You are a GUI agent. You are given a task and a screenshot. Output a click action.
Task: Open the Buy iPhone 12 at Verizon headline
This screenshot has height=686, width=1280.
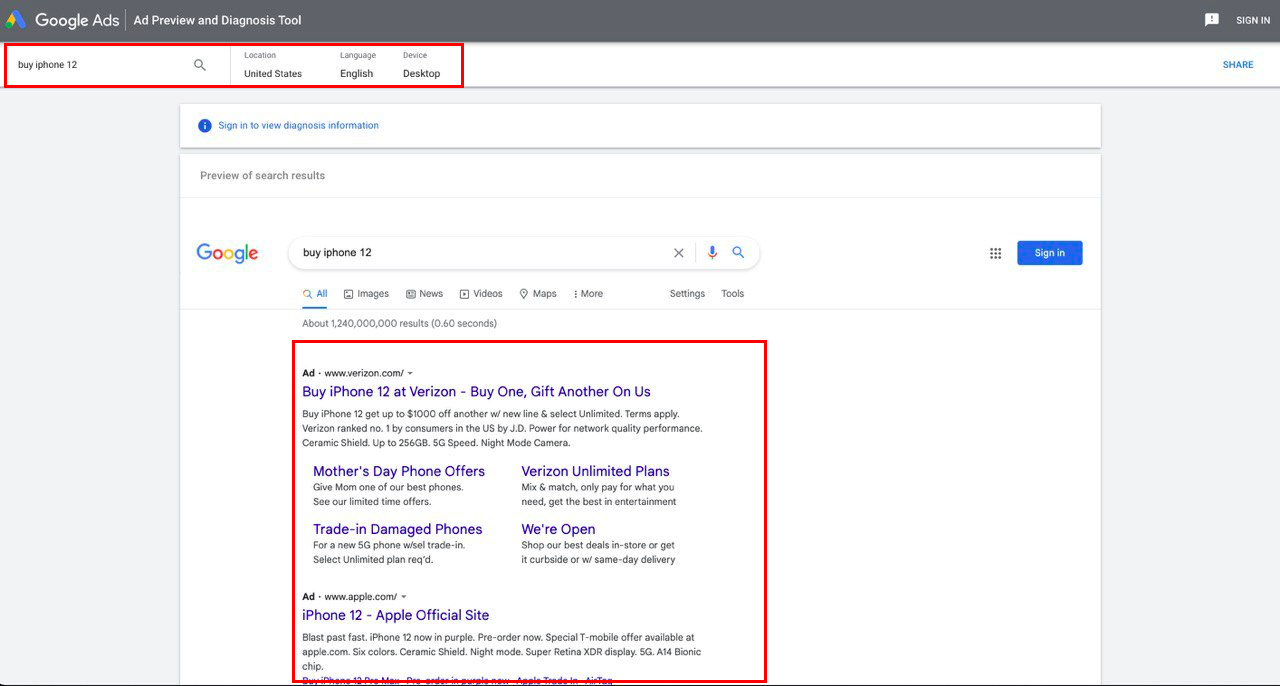(476, 392)
